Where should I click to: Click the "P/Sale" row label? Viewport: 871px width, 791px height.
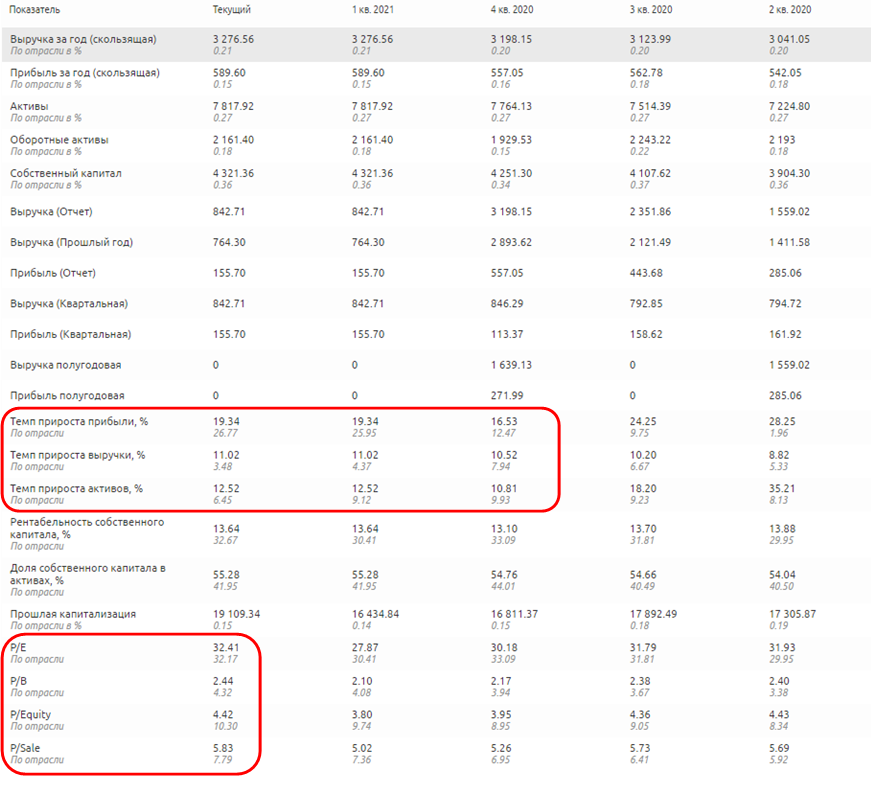[x=26, y=748]
